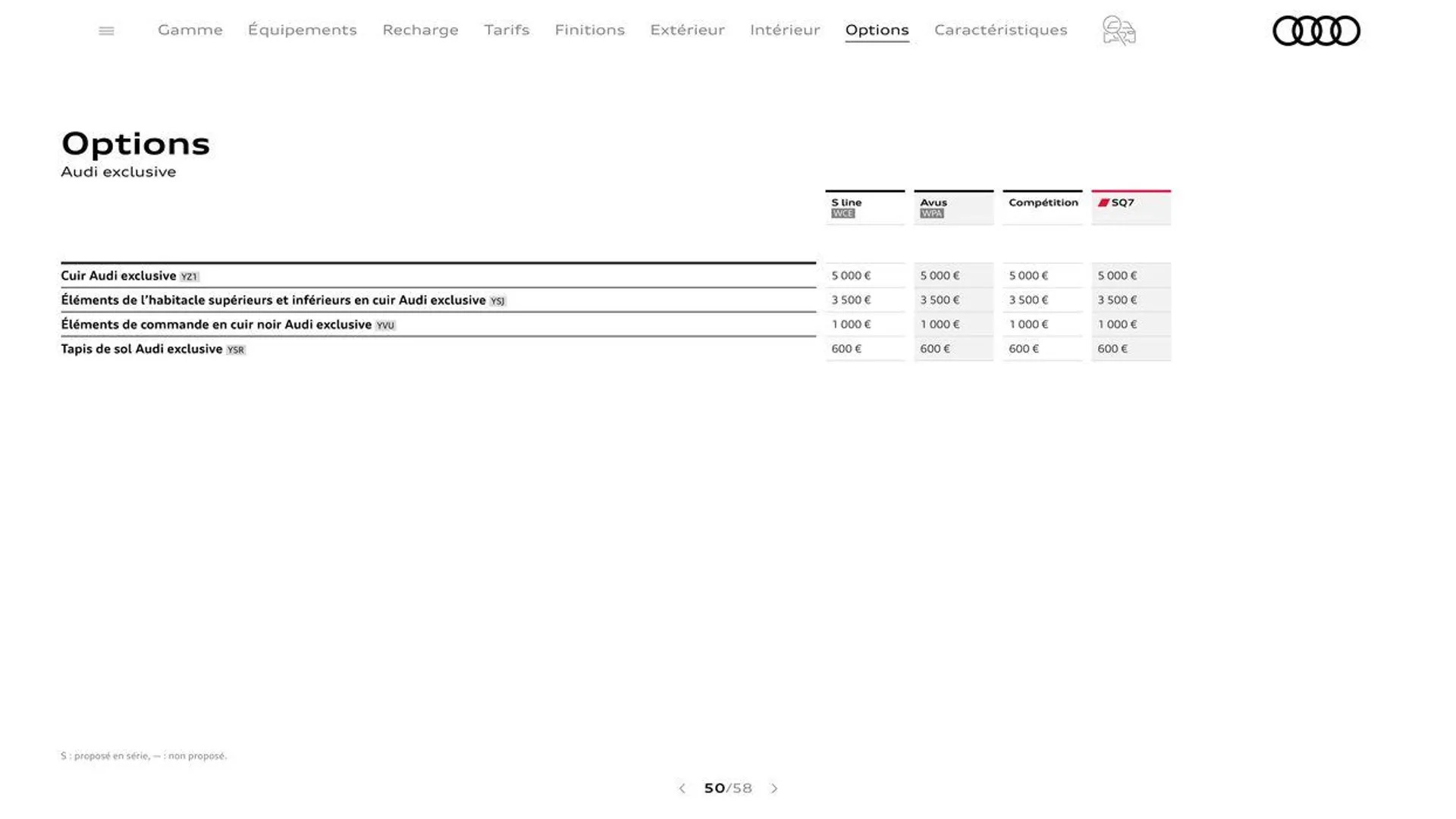Click 600 € under Compétition
Screen dimensions: 1456x819
[1024, 348]
